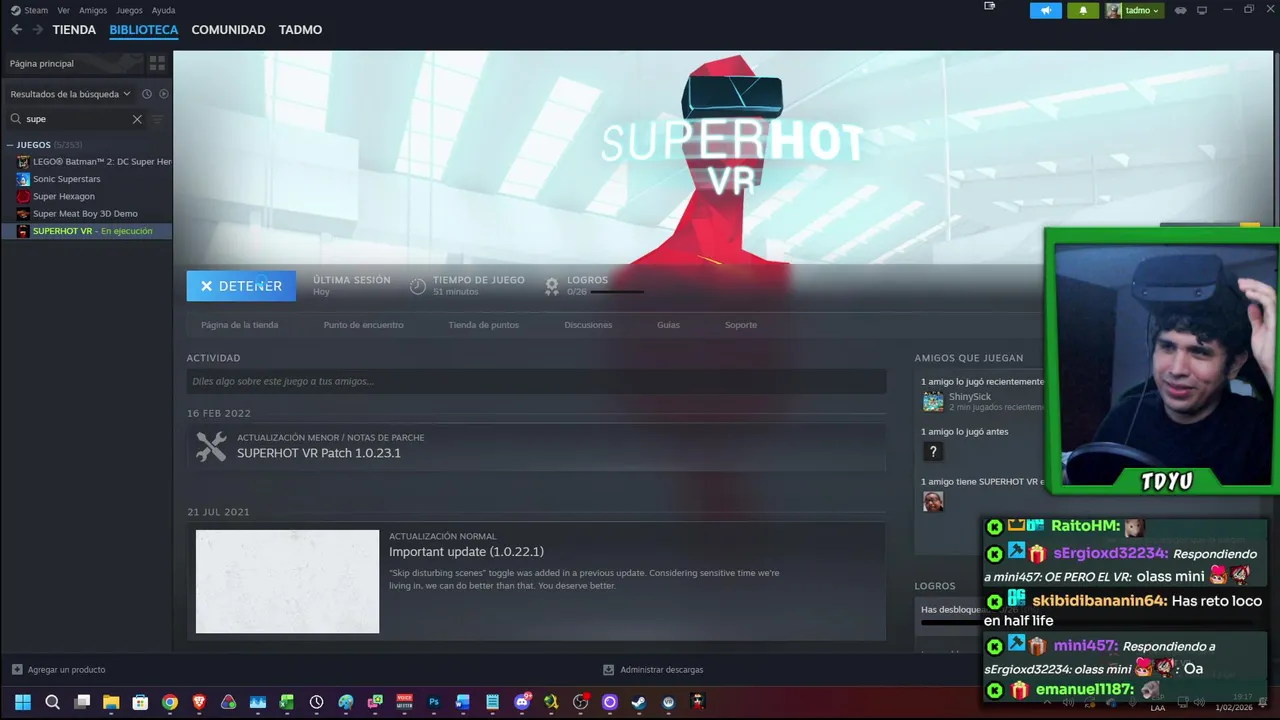Open Tienda de puntos link
Screen dimensions: 1280x720
coord(484,325)
